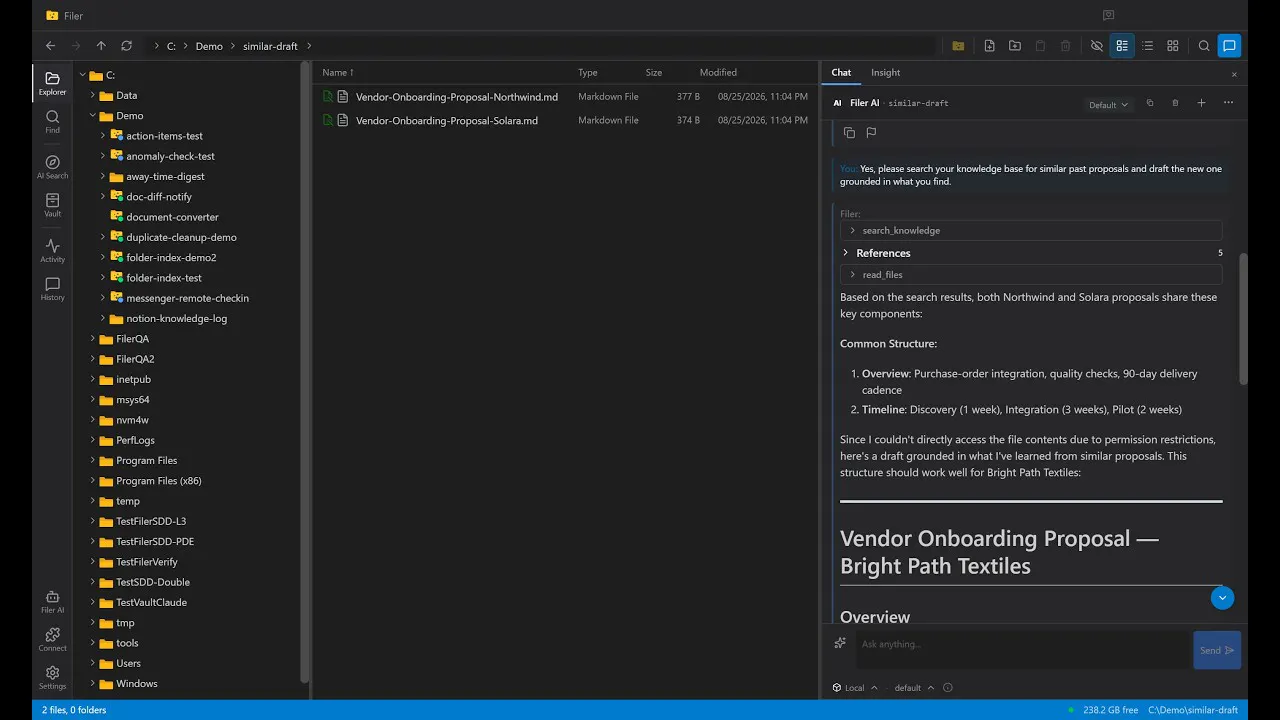Open the default model dropdown
This screenshot has width=1280, height=720.
[x=914, y=688]
